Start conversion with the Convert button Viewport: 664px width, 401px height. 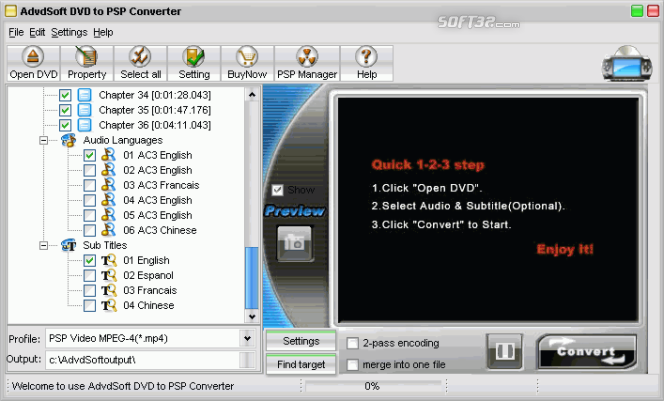point(587,351)
